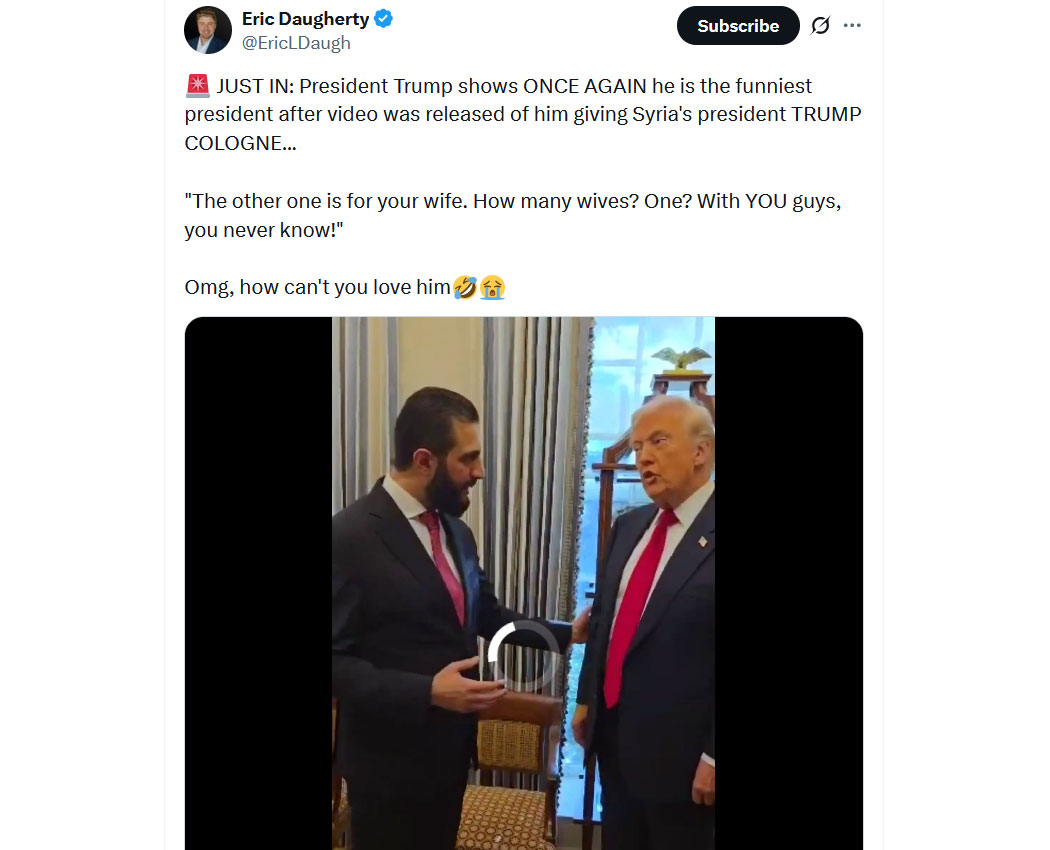Play the embedded Oval Office video
1050x850 pixels.
523,583
